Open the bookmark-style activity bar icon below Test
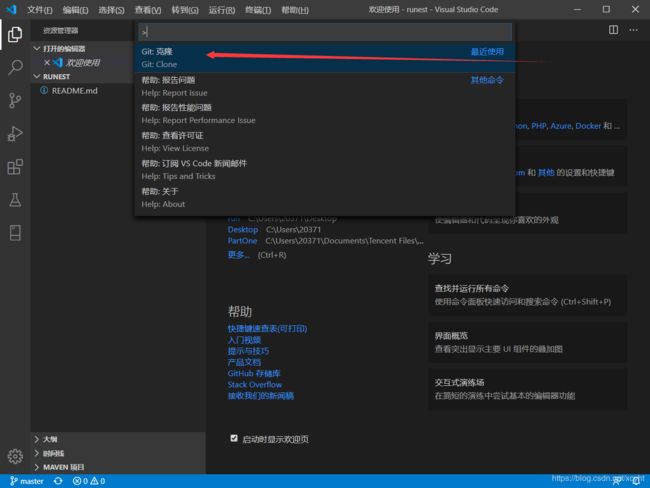The height and width of the screenshot is (488, 650). (15, 233)
